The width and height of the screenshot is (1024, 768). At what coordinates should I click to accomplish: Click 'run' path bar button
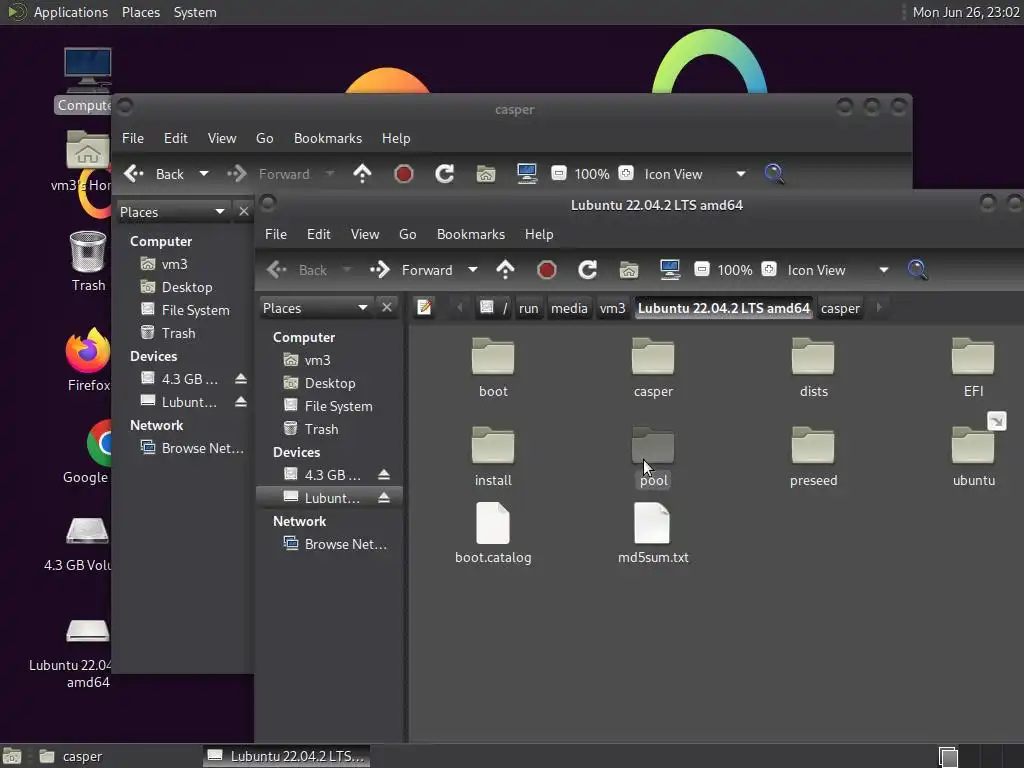point(528,308)
